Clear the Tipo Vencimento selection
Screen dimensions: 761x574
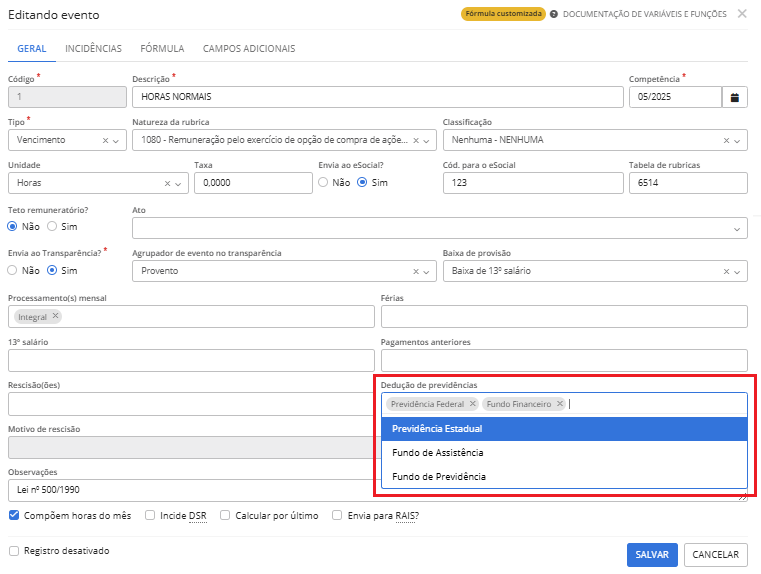(105, 141)
